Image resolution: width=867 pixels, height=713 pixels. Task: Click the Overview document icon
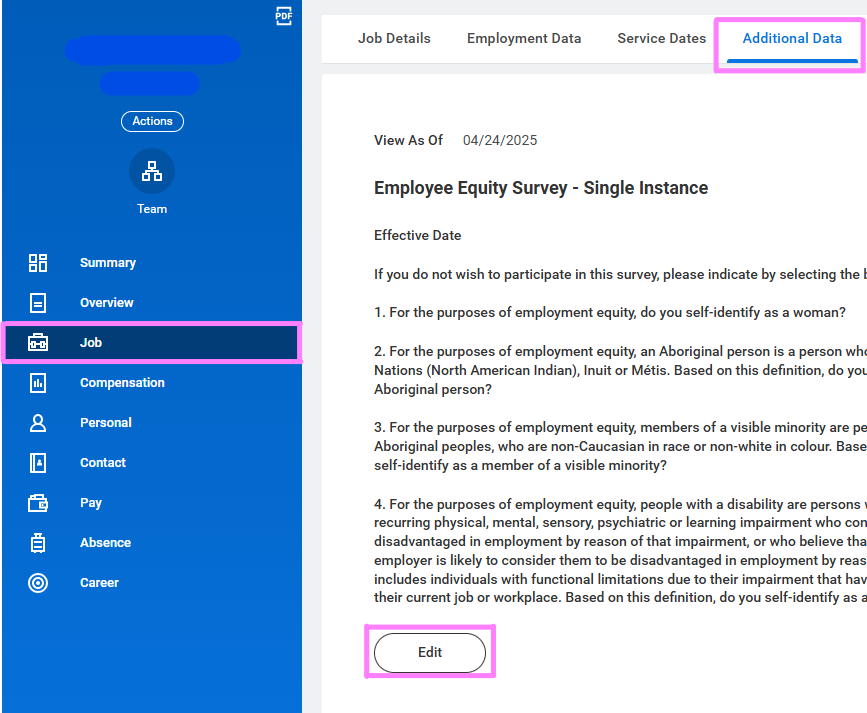point(38,303)
